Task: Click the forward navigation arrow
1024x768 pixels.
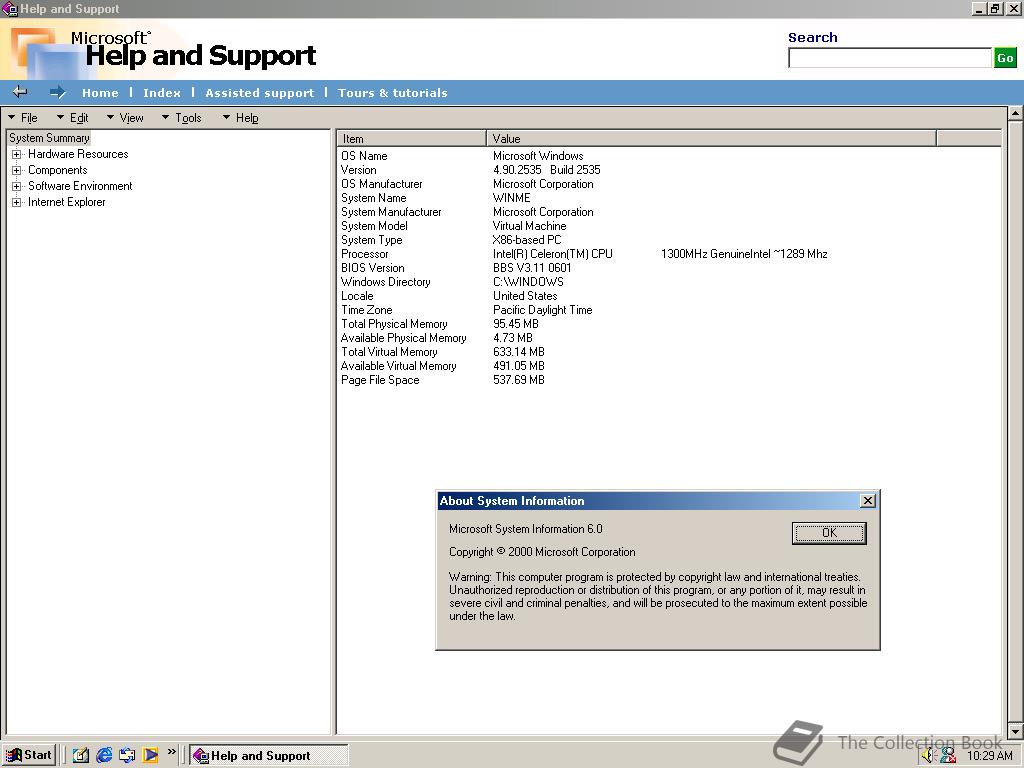Action: click(57, 92)
